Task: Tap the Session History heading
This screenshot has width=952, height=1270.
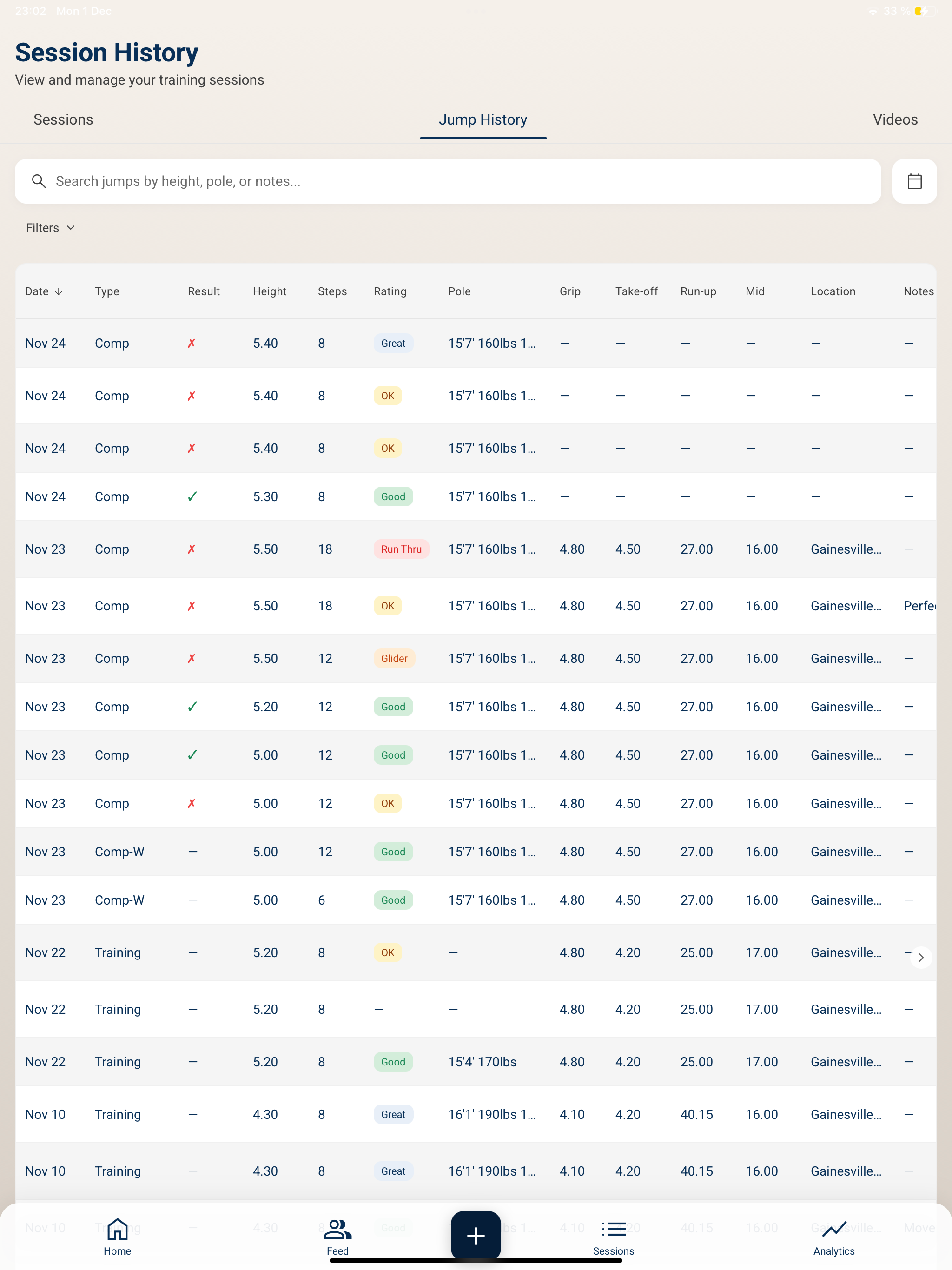Action: point(107,52)
